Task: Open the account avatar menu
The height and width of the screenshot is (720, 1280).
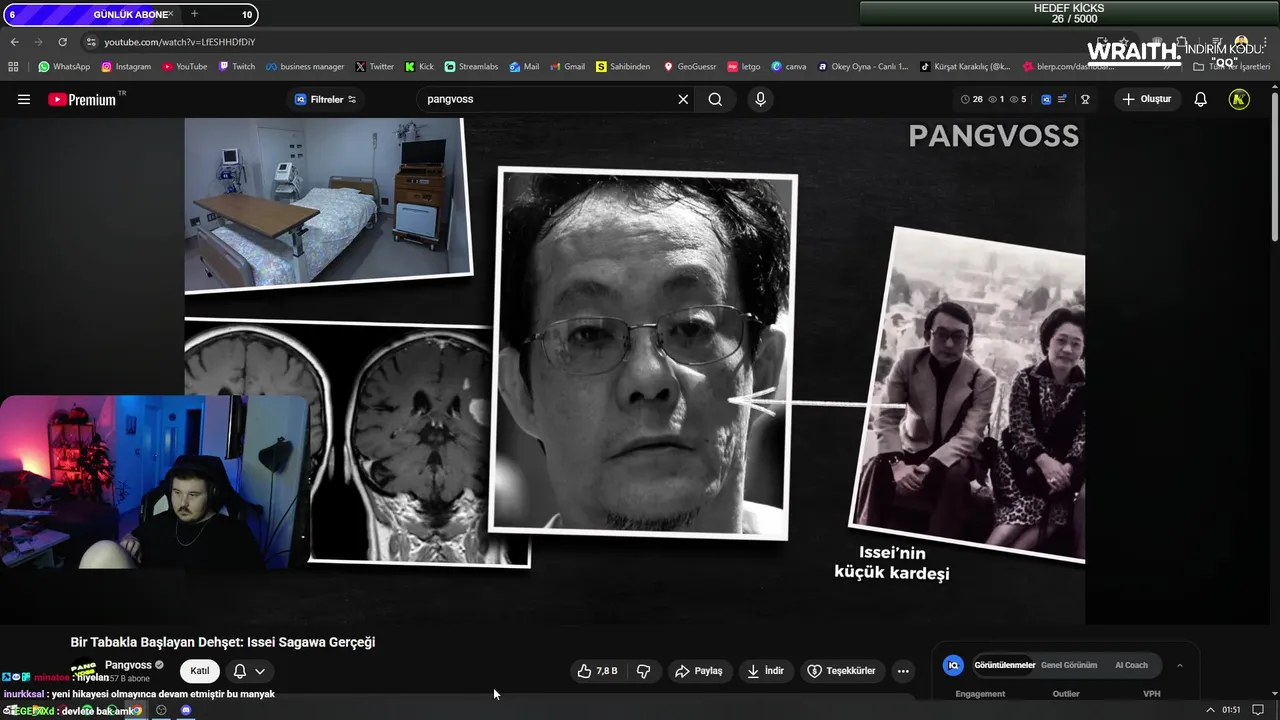Action: tap(1239, 99)
